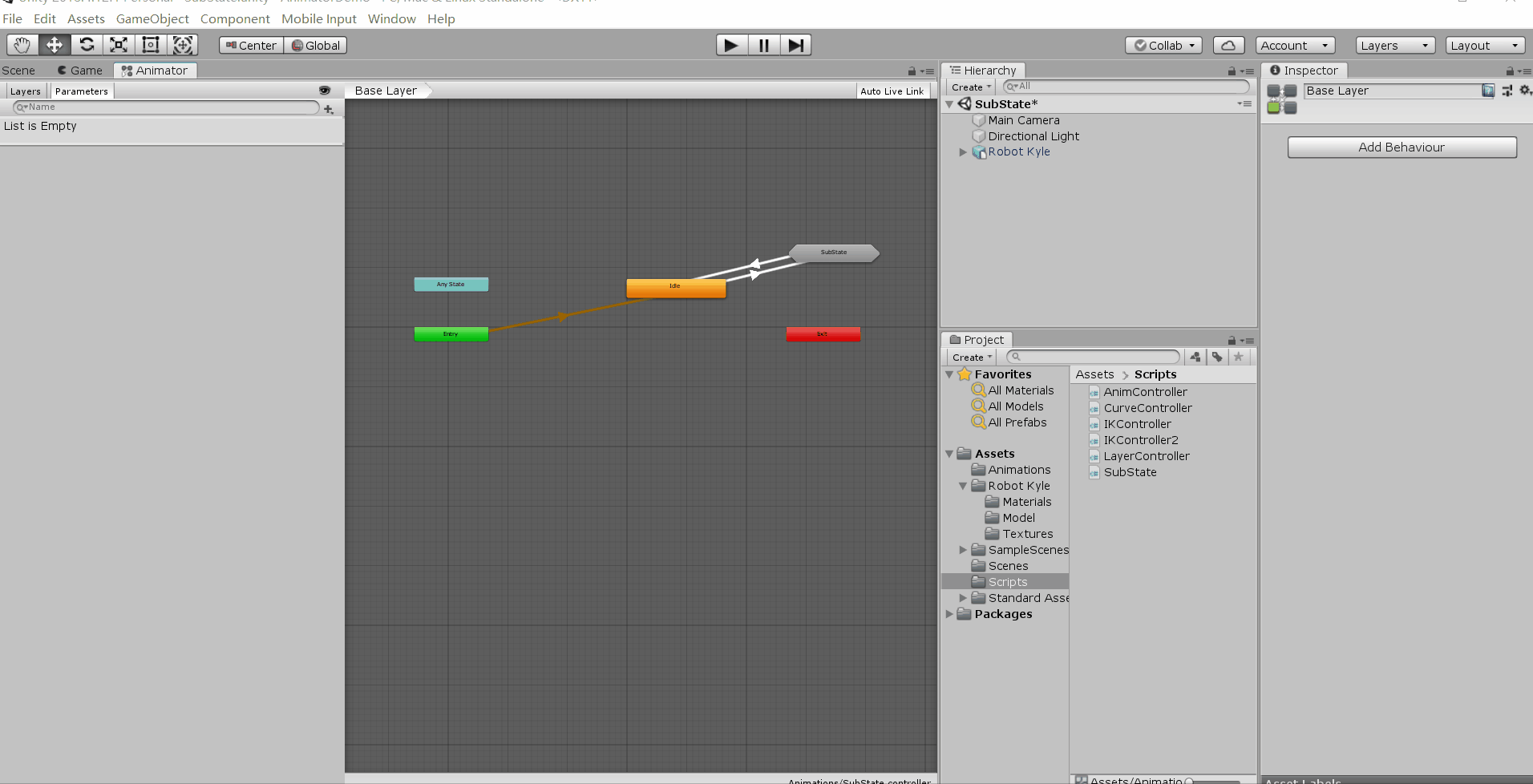Open the Window menu
Screen dimensions: 1533x784
pyautogui.click(x=391, y=18)
